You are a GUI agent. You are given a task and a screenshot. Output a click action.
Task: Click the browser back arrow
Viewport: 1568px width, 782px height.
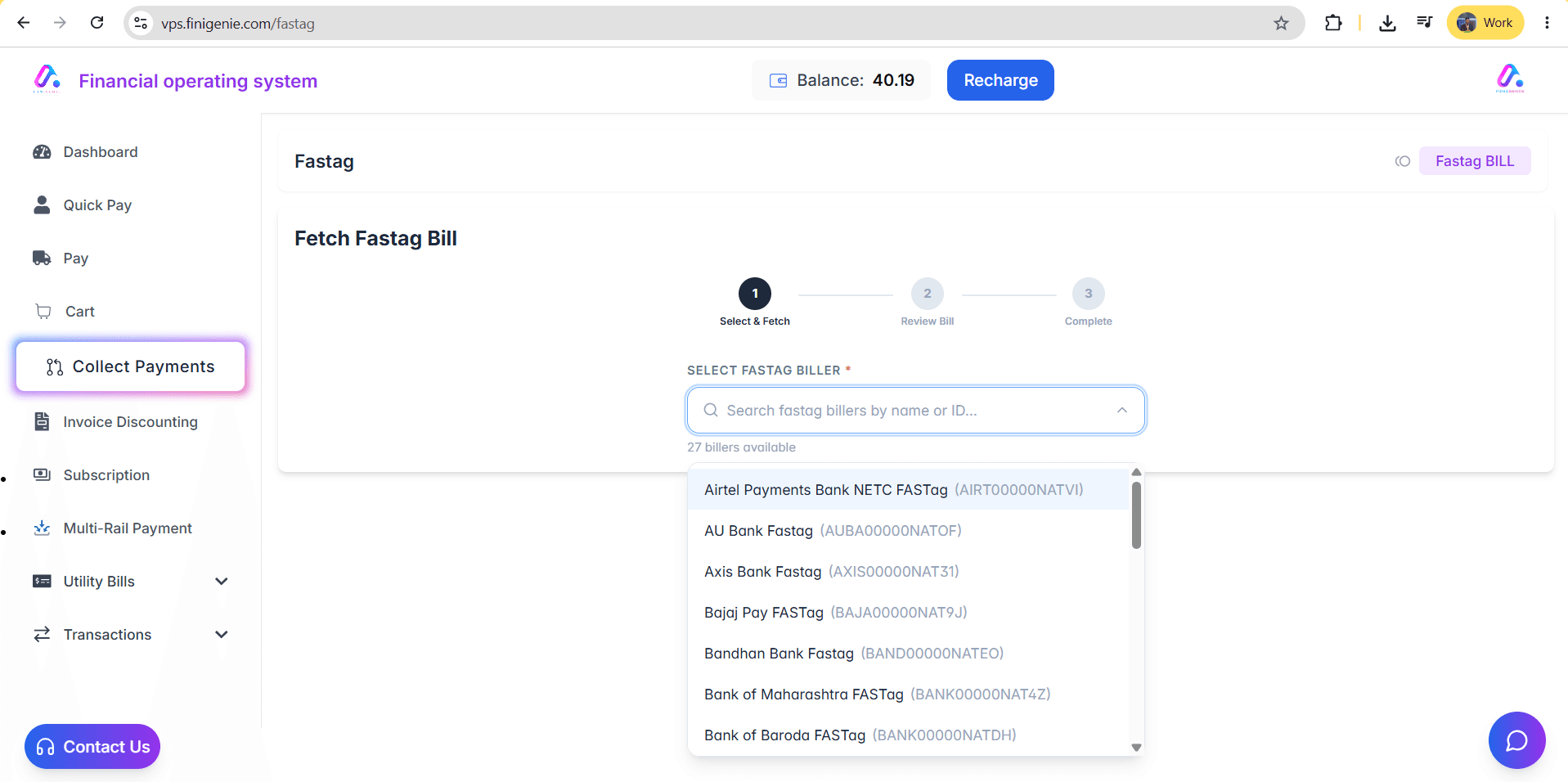point(24,23)
